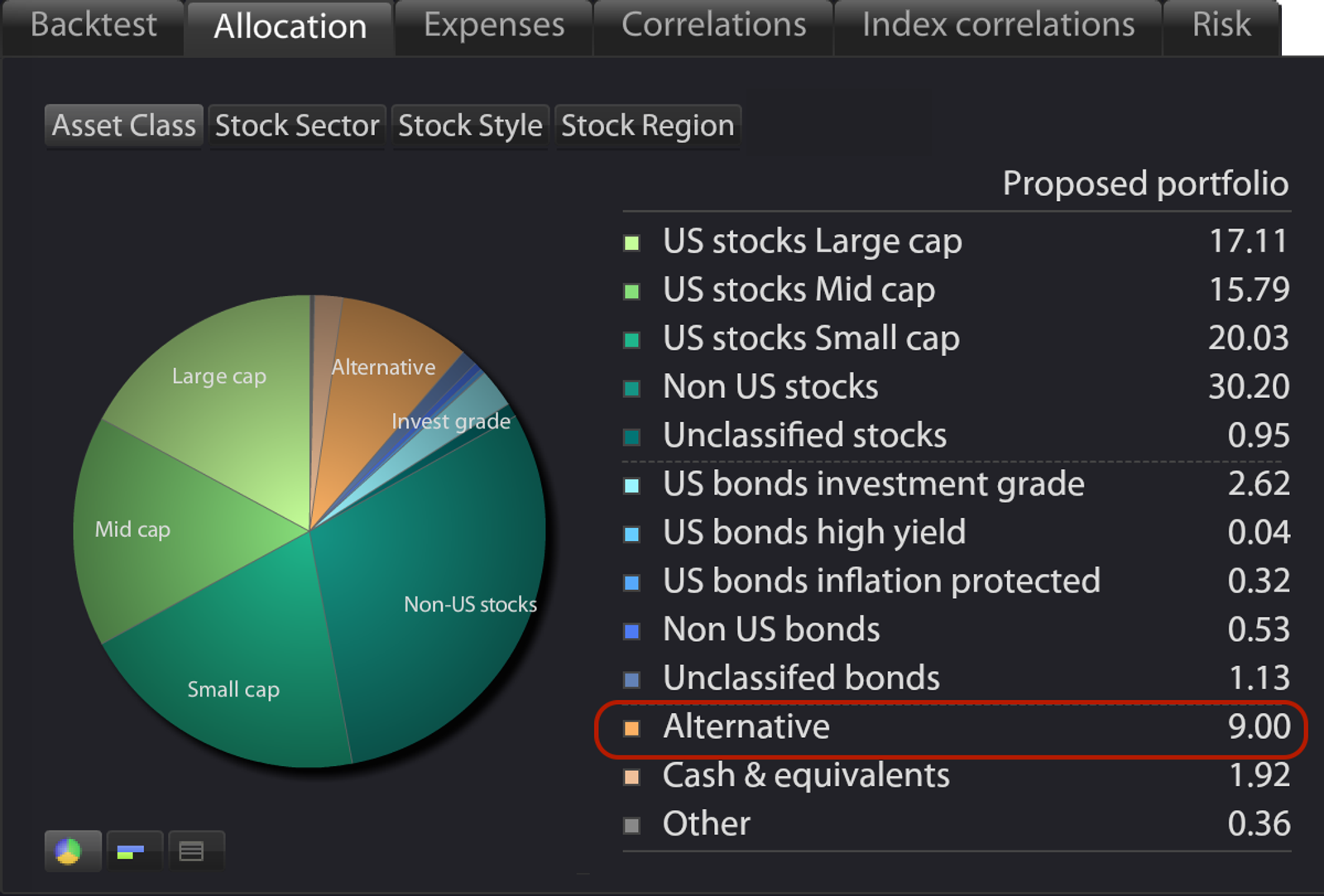Click Non US stocks legend swatch
The height and width of the screenshot is (896, 1324).
tap(631, 389)
